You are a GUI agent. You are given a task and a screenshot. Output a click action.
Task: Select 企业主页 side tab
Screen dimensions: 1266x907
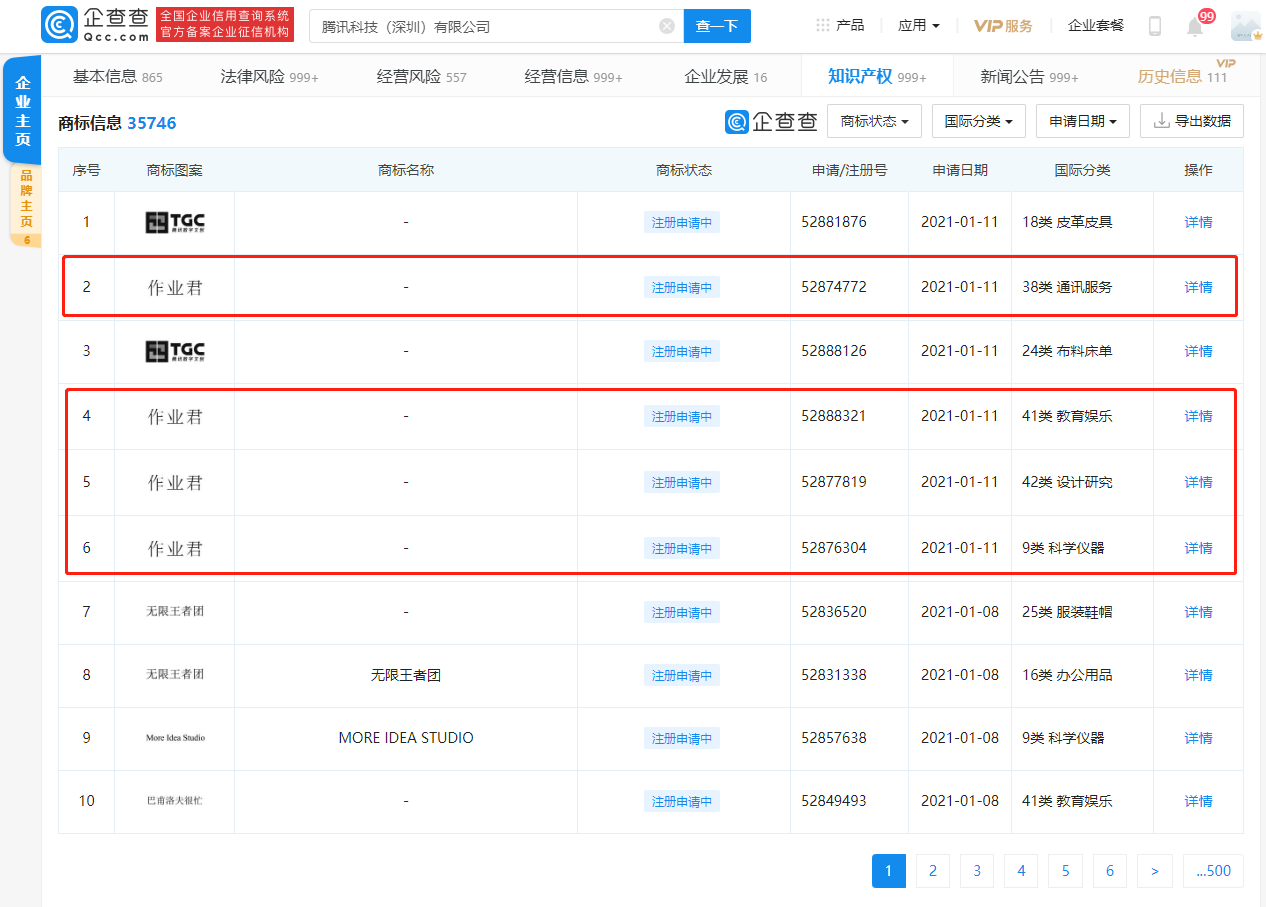pyautogui.click(x=22, y=110)
